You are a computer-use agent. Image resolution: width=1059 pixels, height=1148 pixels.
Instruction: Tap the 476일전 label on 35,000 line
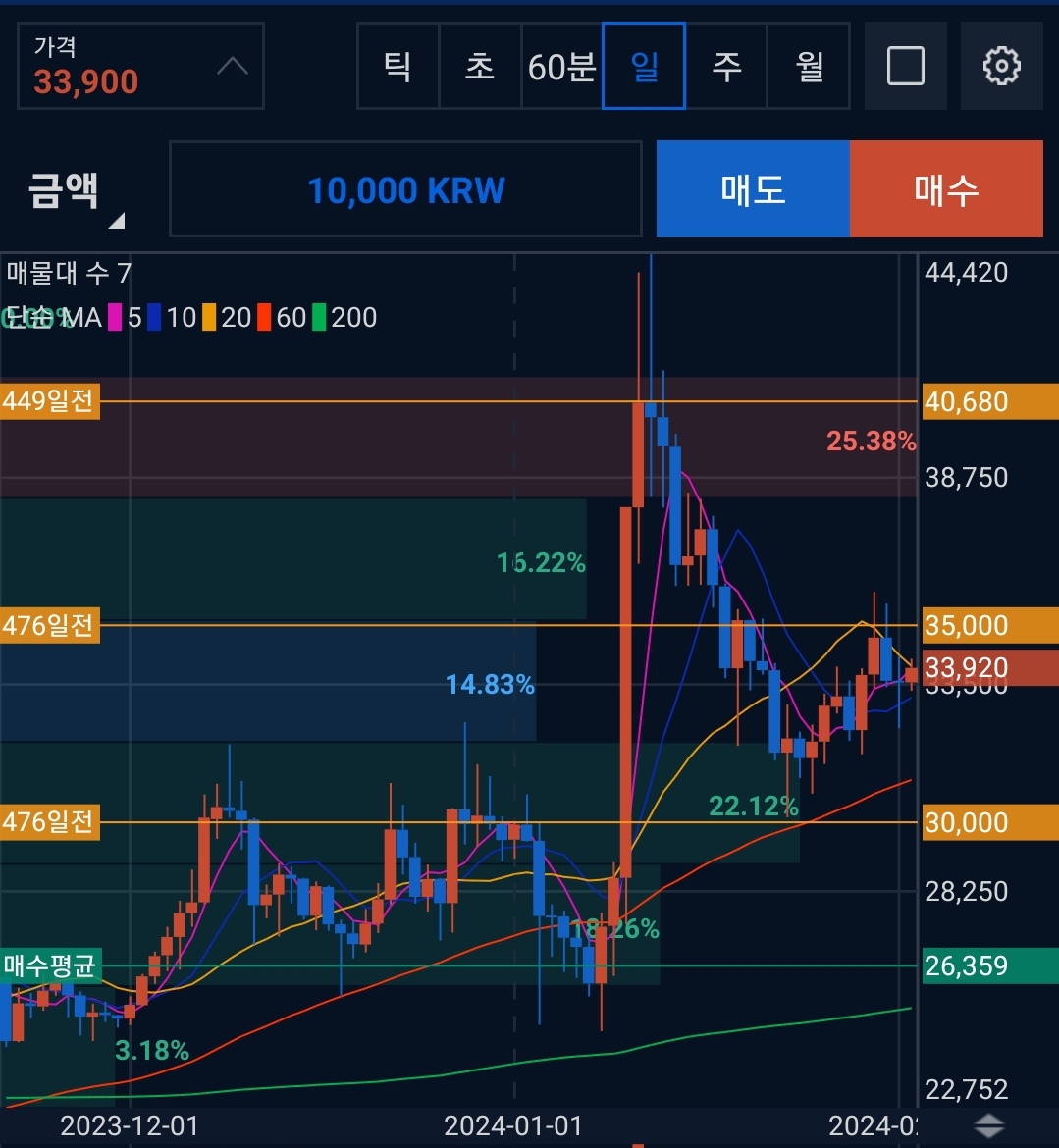click(x=49, y=626)
